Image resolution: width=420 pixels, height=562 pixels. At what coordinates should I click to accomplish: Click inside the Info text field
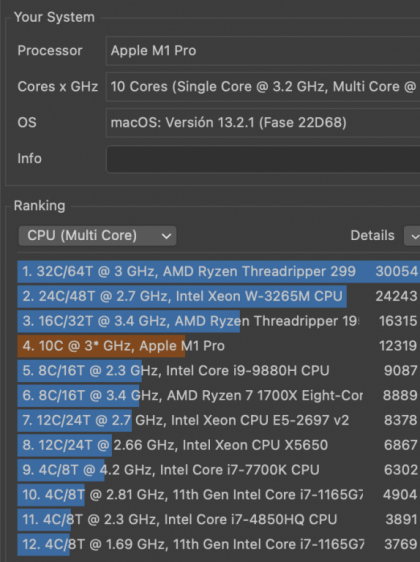(263, 159)
